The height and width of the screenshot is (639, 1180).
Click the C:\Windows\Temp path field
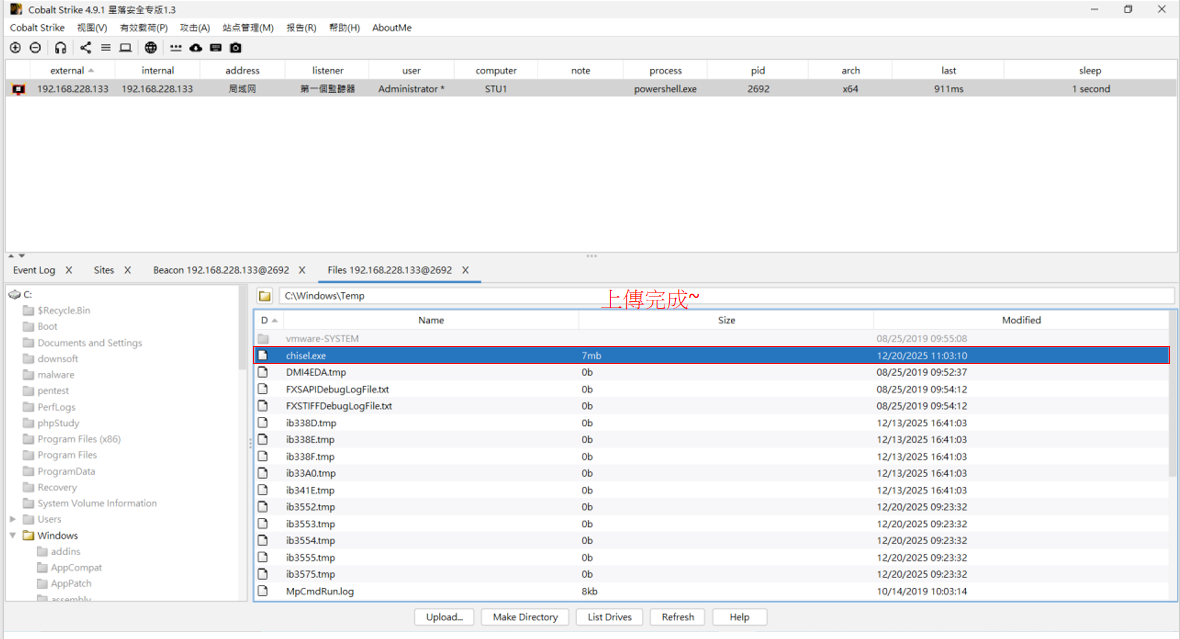coord(725,296)
